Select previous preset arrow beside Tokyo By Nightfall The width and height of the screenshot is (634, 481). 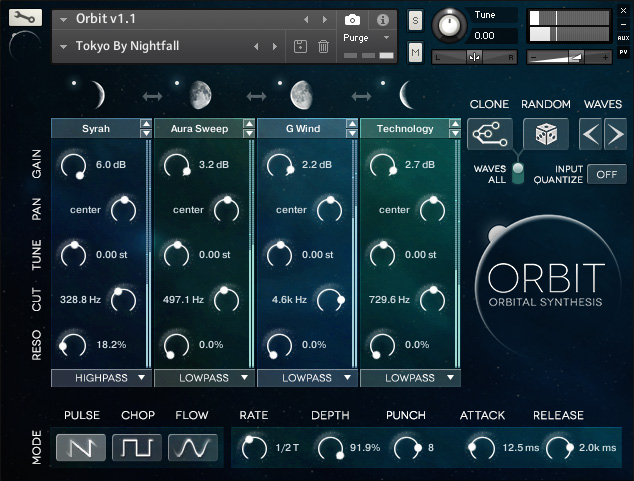click(256, 46)
